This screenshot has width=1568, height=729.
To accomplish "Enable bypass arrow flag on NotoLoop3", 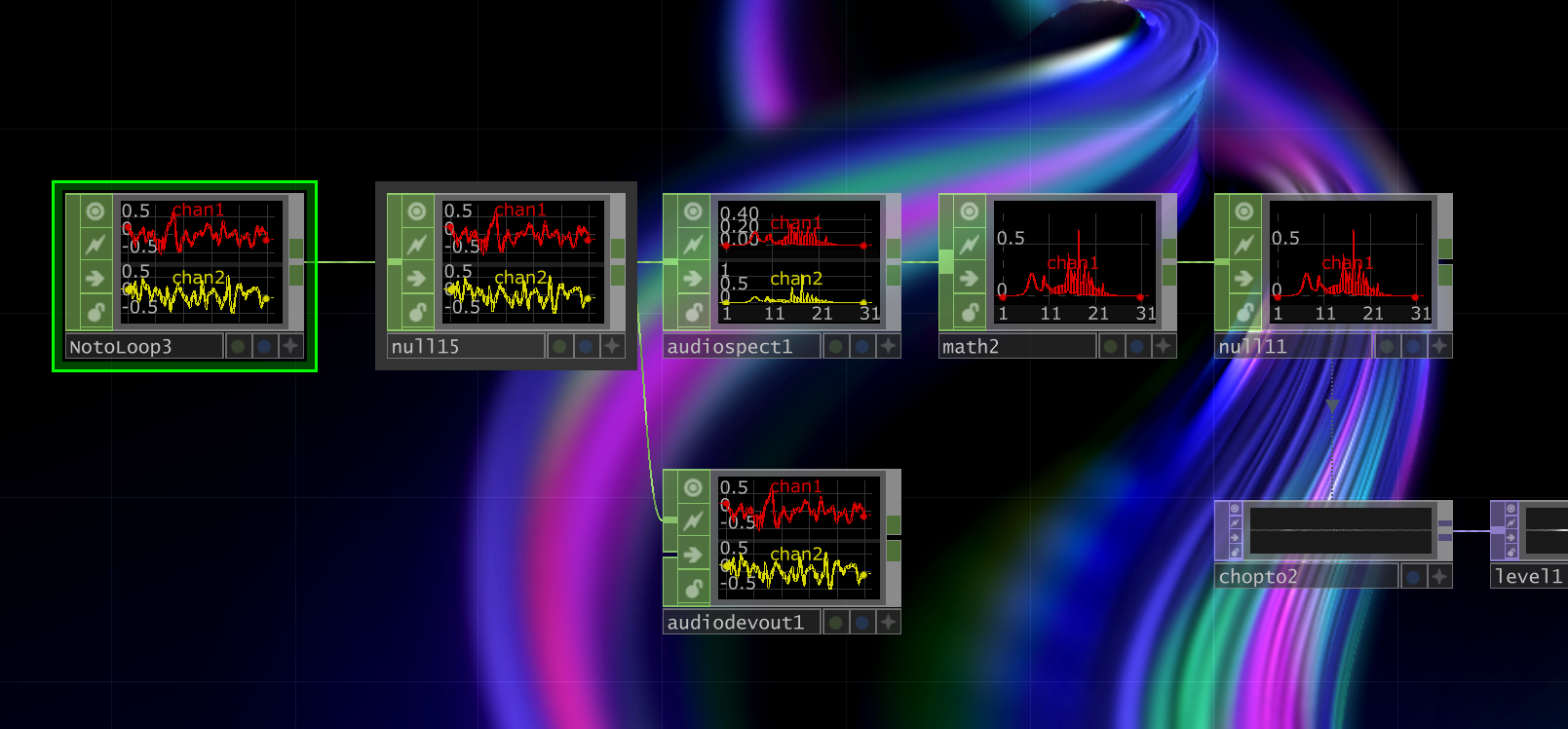I will (95, 279).
